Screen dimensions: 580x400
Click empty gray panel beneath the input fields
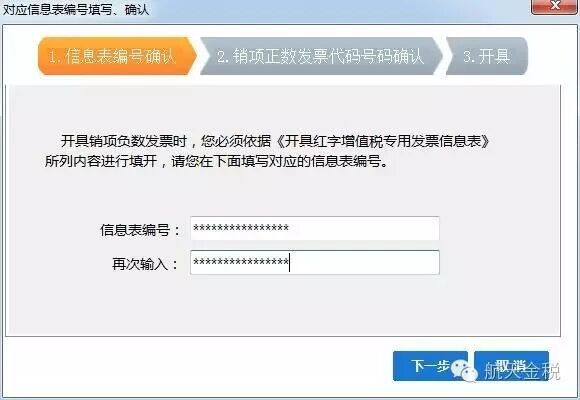click(283, 305)
